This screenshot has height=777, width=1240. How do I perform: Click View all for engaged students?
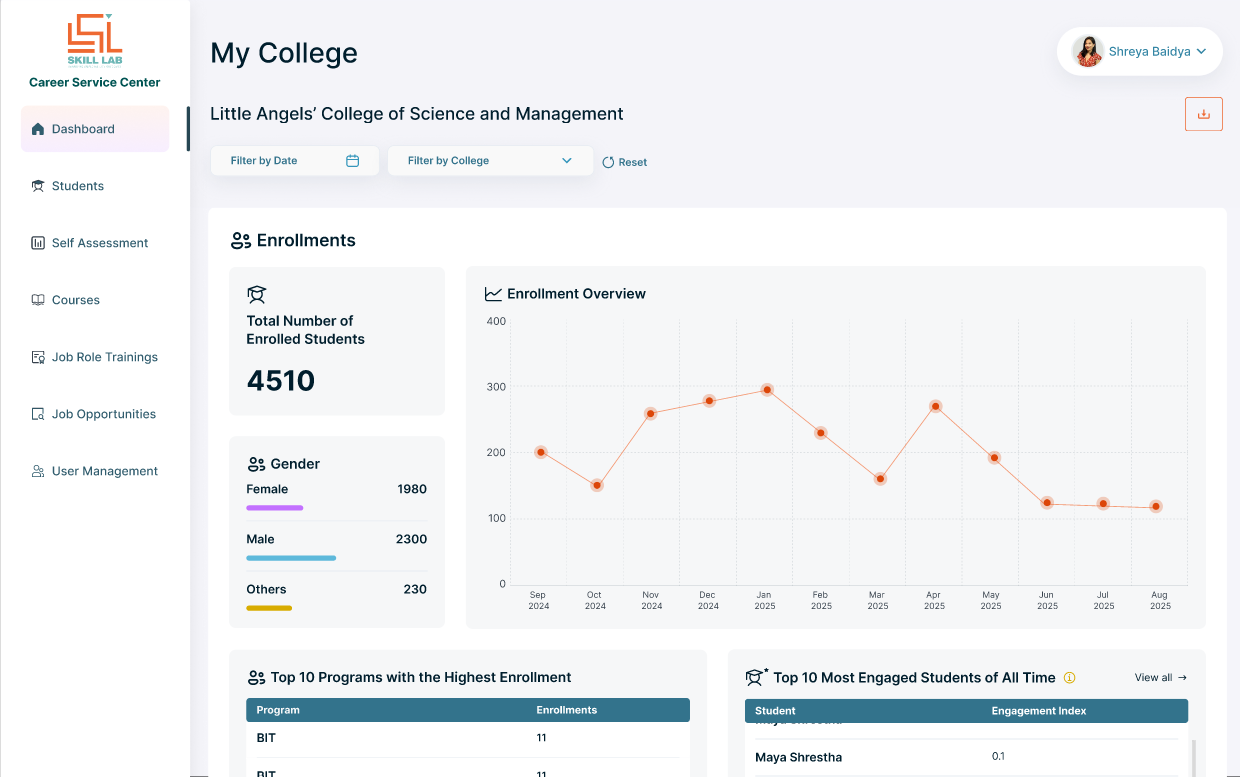pos(1160,678)
